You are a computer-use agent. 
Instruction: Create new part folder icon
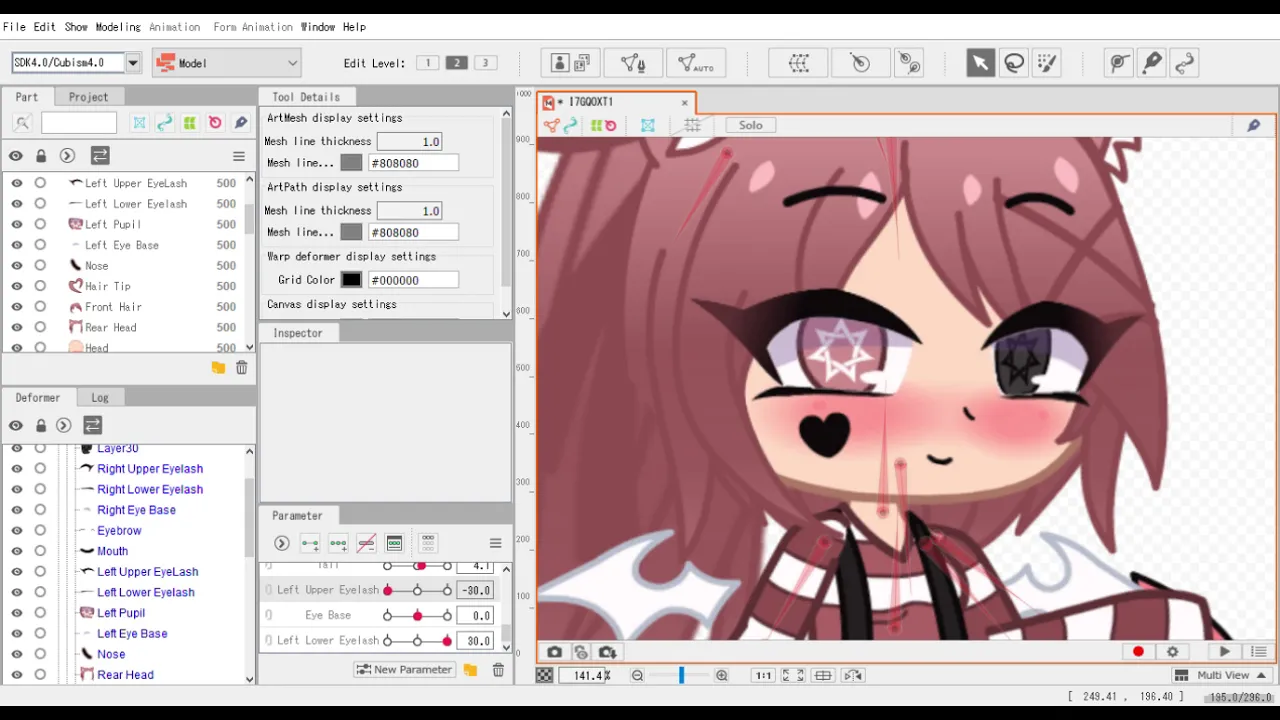point(218,368)
